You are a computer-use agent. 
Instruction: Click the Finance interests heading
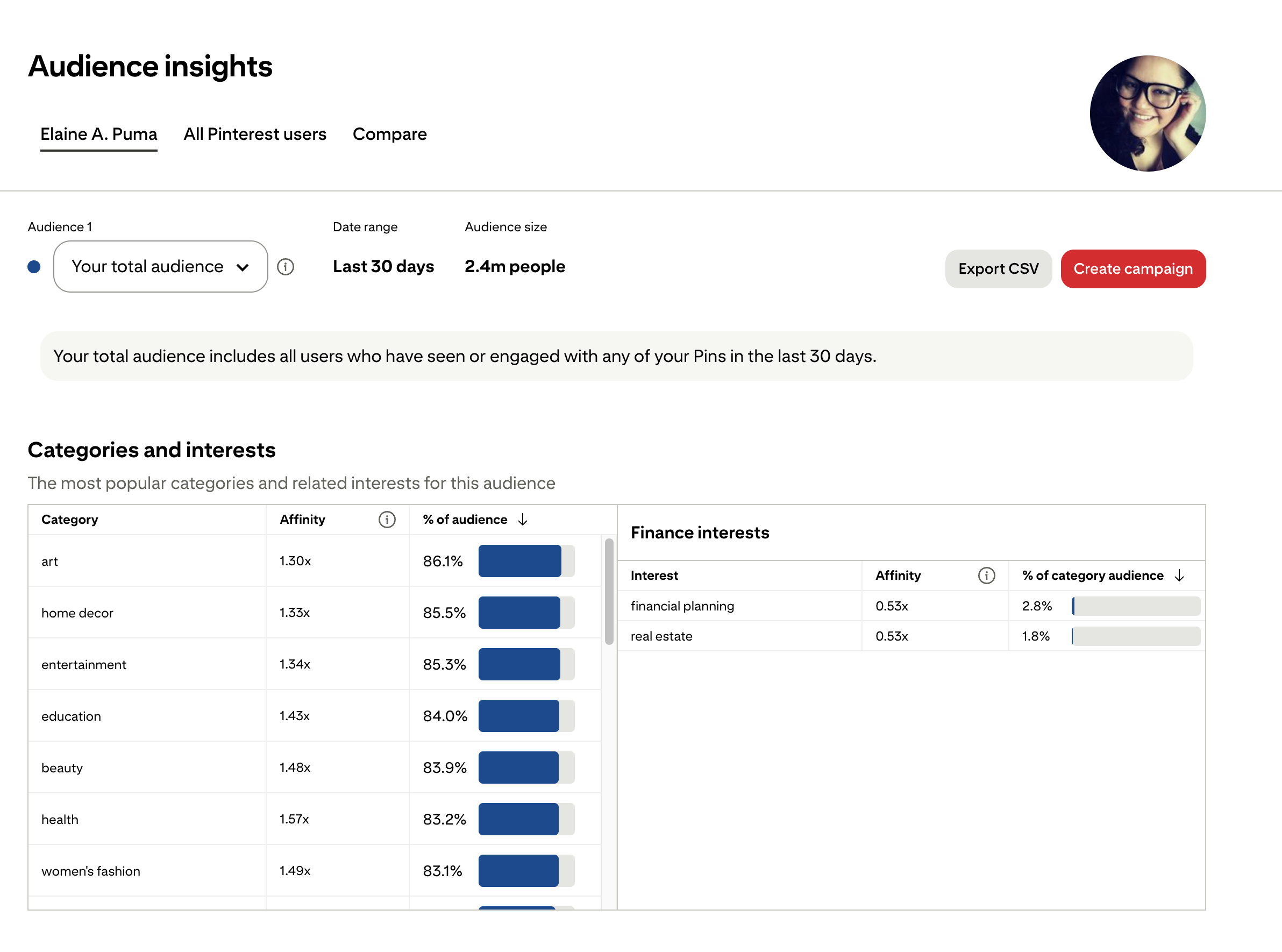(x=700, y=533)
